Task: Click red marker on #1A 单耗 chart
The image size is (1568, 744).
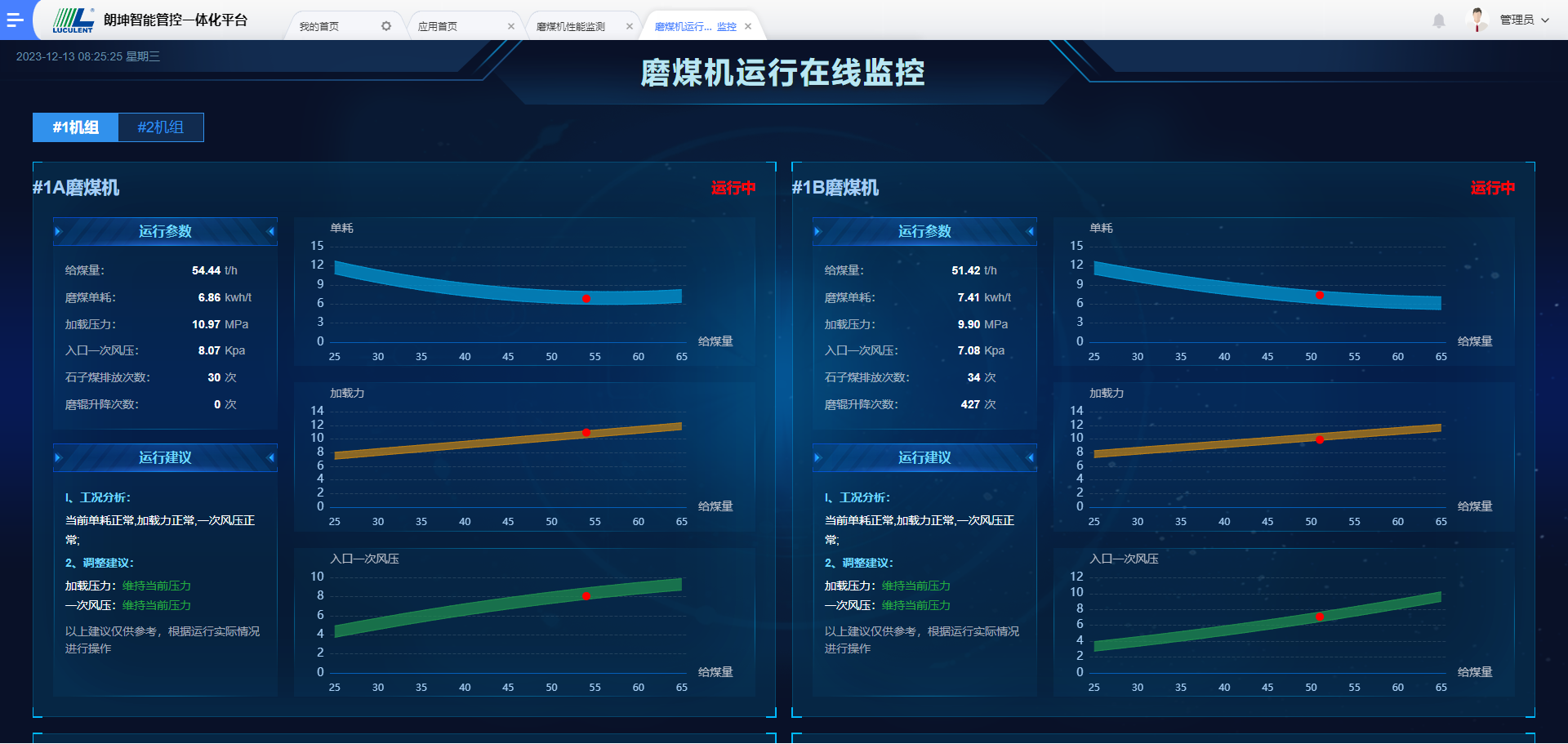Action: coord(586,299)
